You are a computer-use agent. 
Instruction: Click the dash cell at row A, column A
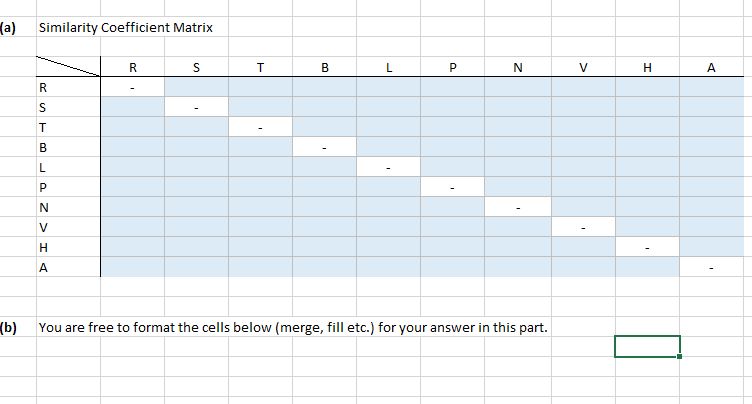(712, 267)
